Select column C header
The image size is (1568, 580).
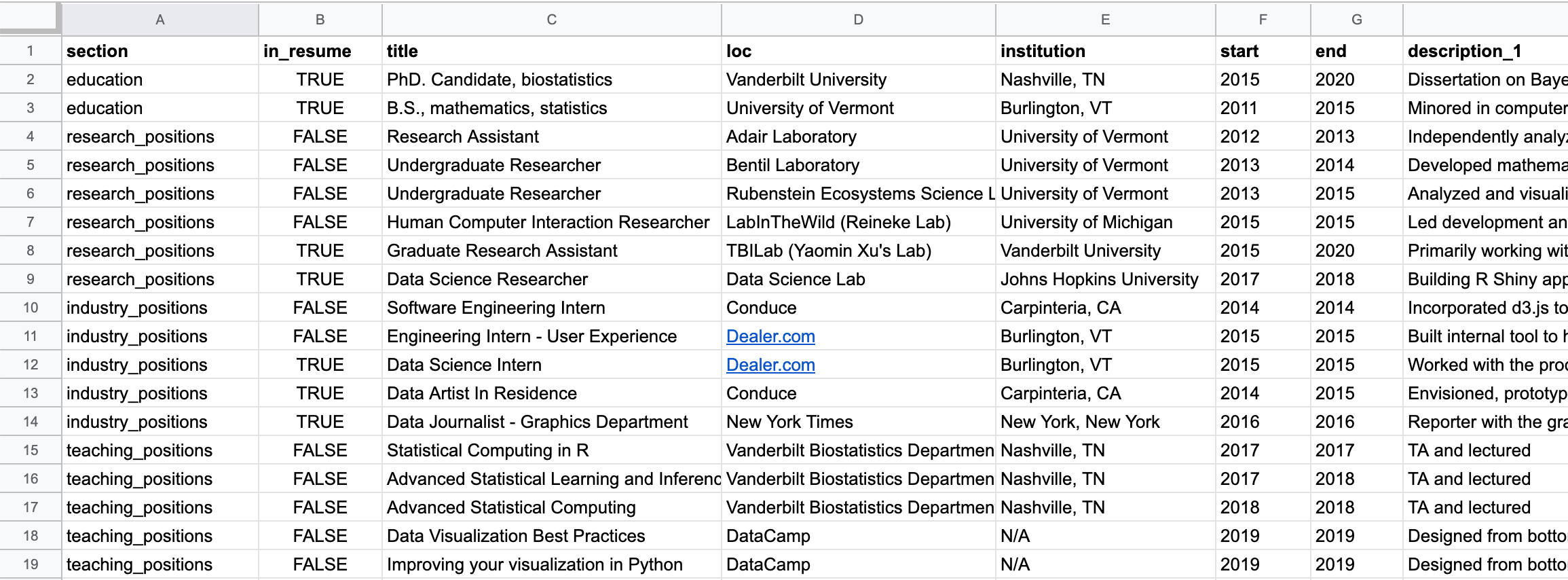[551, 20]
